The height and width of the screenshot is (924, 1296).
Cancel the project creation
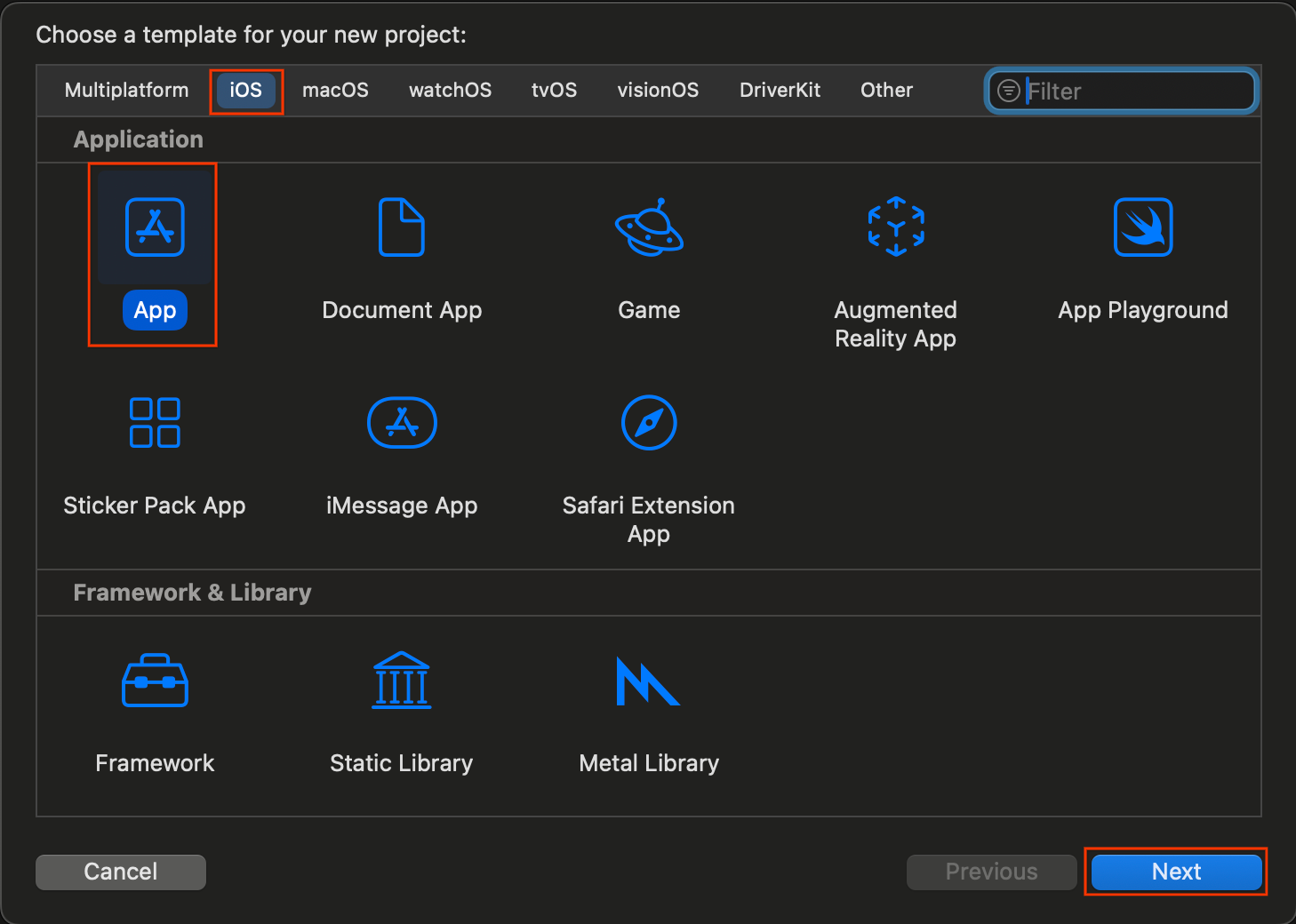tap(120, 872)
